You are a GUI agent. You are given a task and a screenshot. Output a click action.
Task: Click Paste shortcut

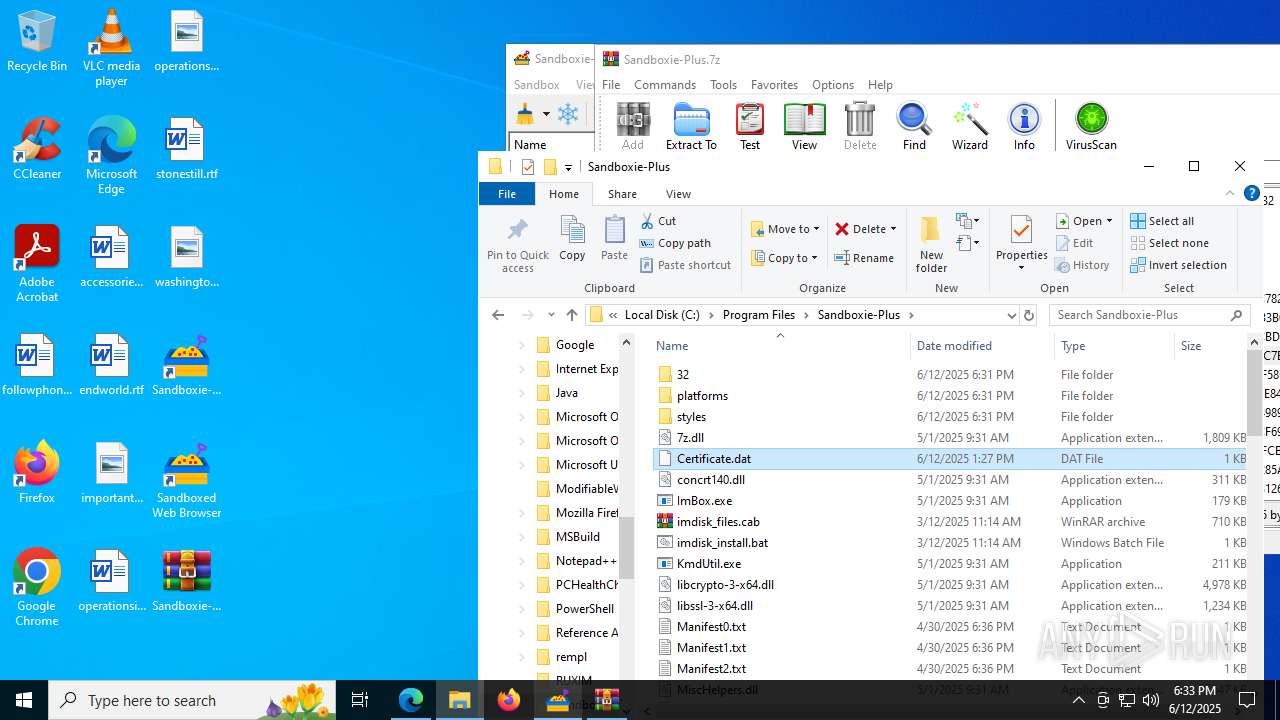[686, 265]
